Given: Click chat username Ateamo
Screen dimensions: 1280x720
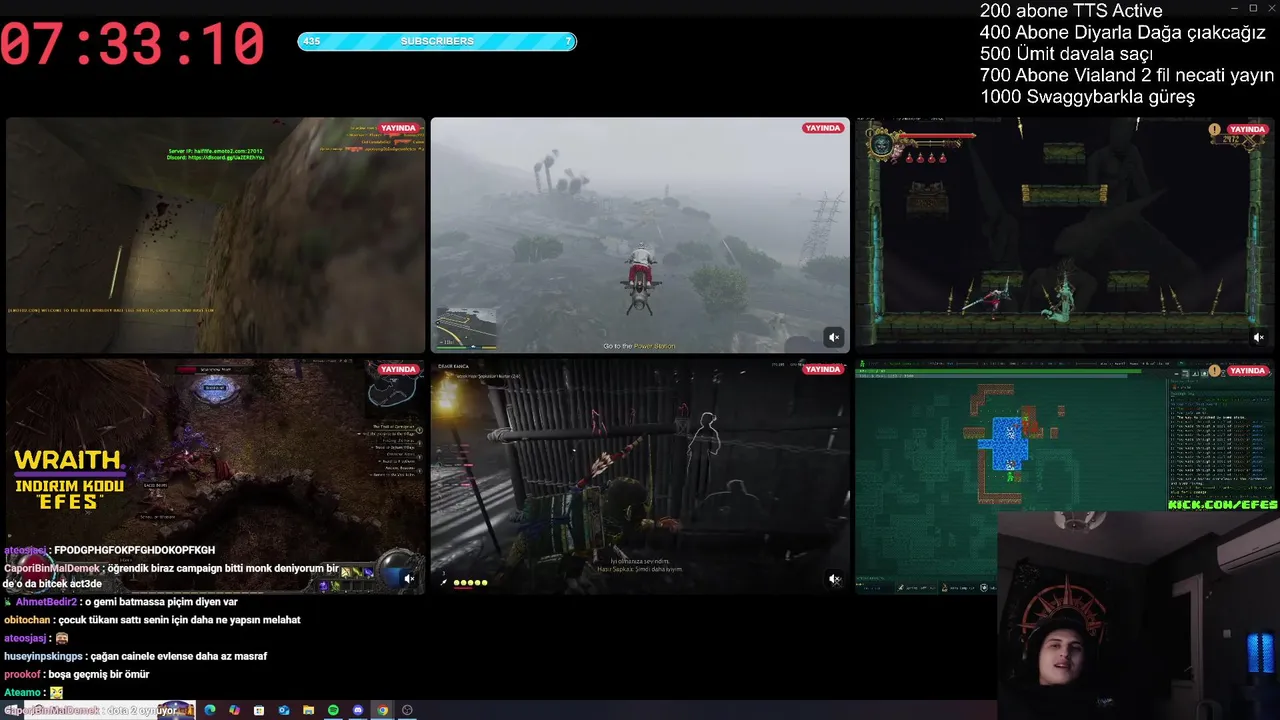Looking at the screenshot, I should [23, 692].
